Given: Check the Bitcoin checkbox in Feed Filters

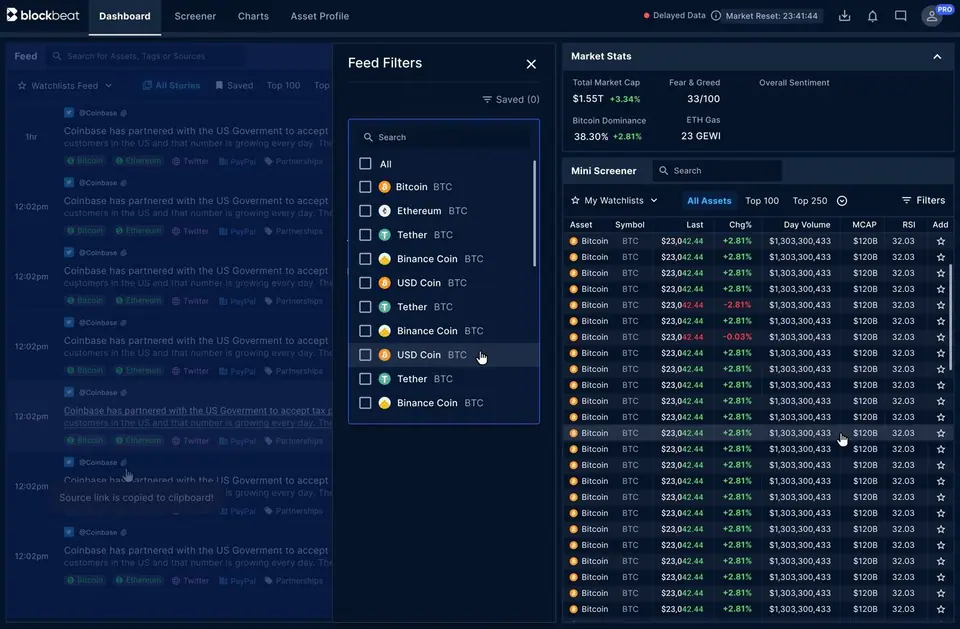Looking at the screenshot, I should click(x=365, y=187).
